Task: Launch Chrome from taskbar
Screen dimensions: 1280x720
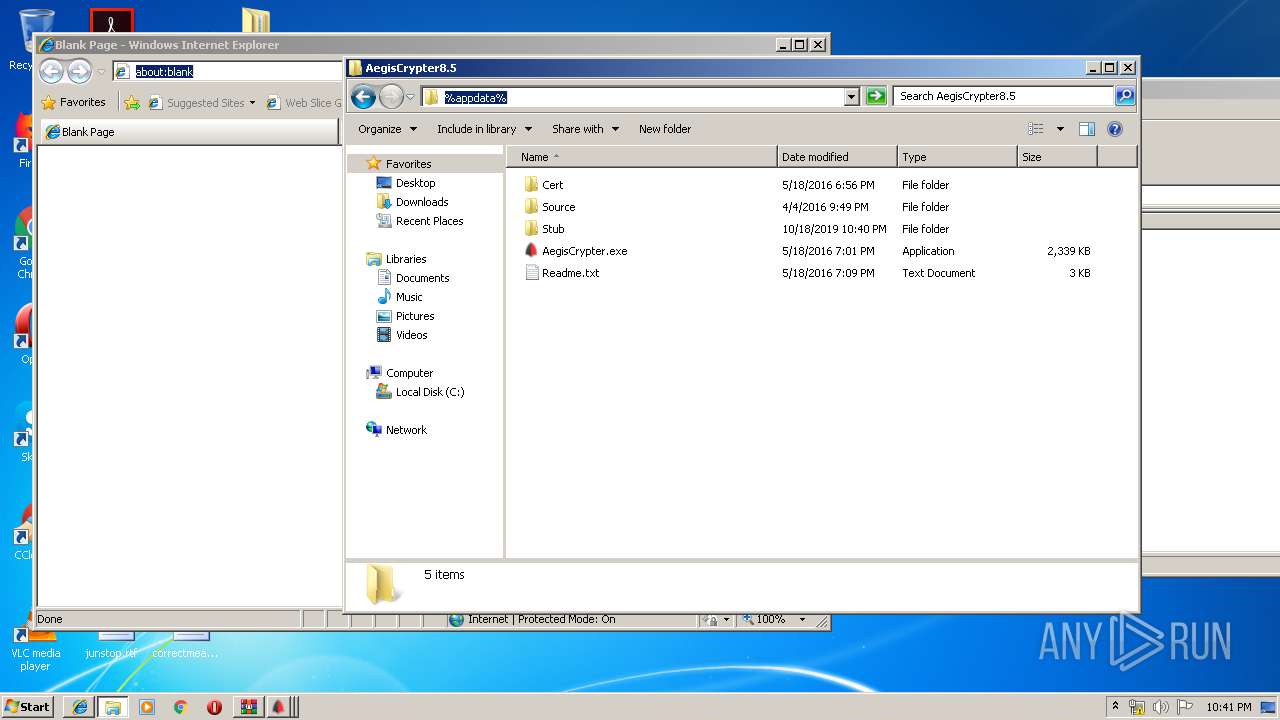Action: [180, 707]
